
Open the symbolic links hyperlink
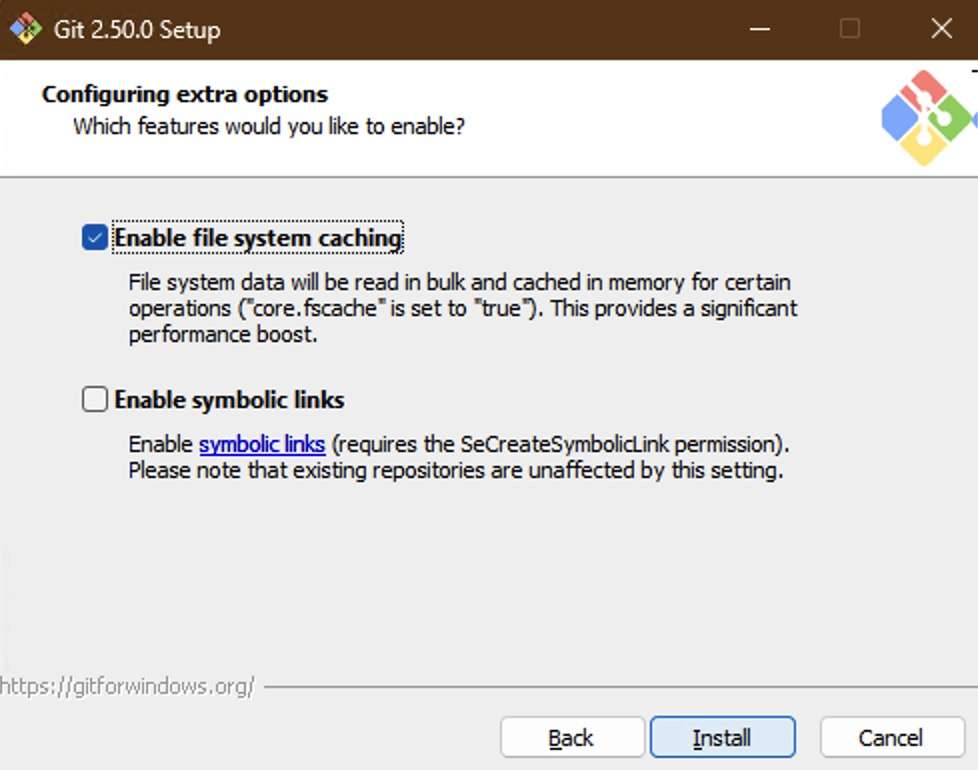click(x=262, y=444)
